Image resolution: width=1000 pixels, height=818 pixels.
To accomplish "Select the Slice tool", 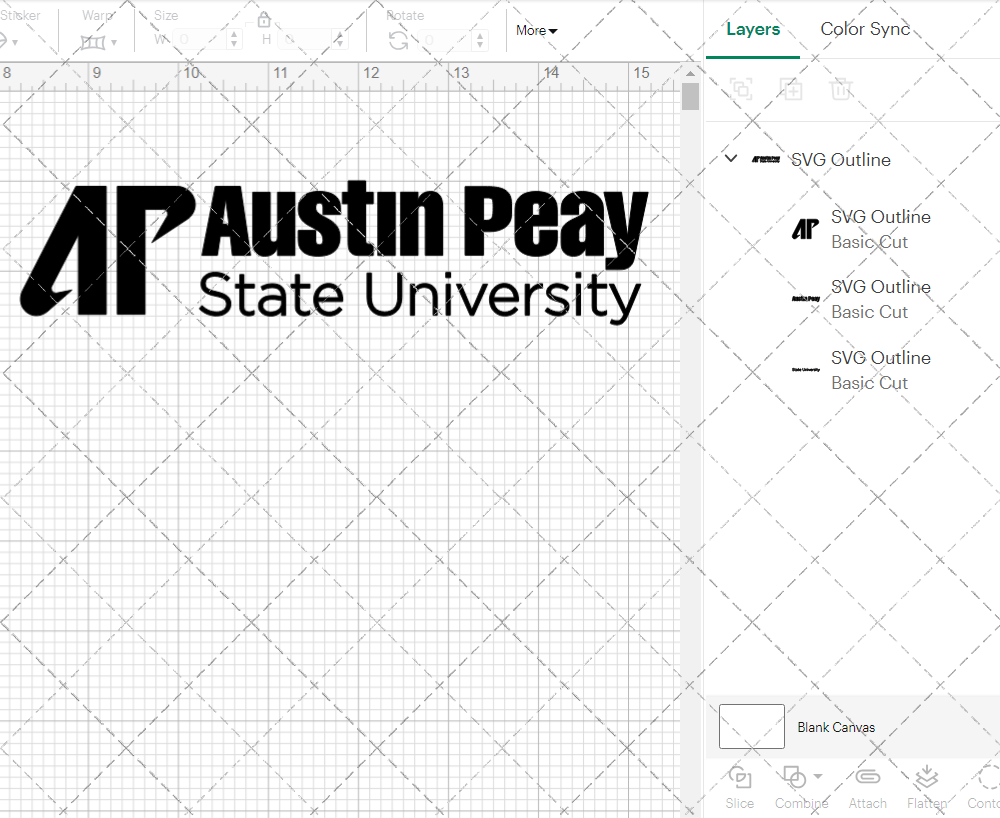I will 739,785.
